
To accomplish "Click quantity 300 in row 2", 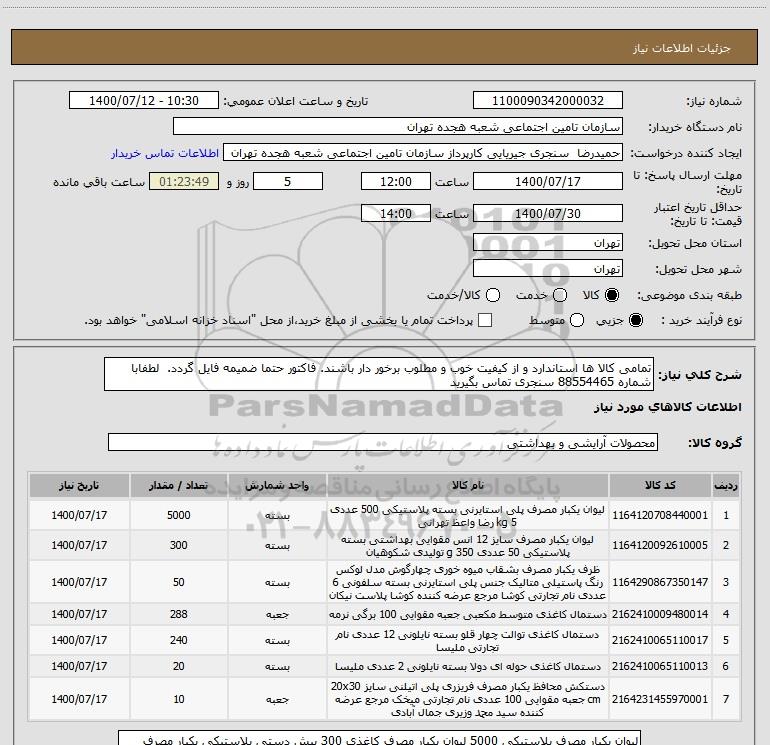I will pos(179,545).
